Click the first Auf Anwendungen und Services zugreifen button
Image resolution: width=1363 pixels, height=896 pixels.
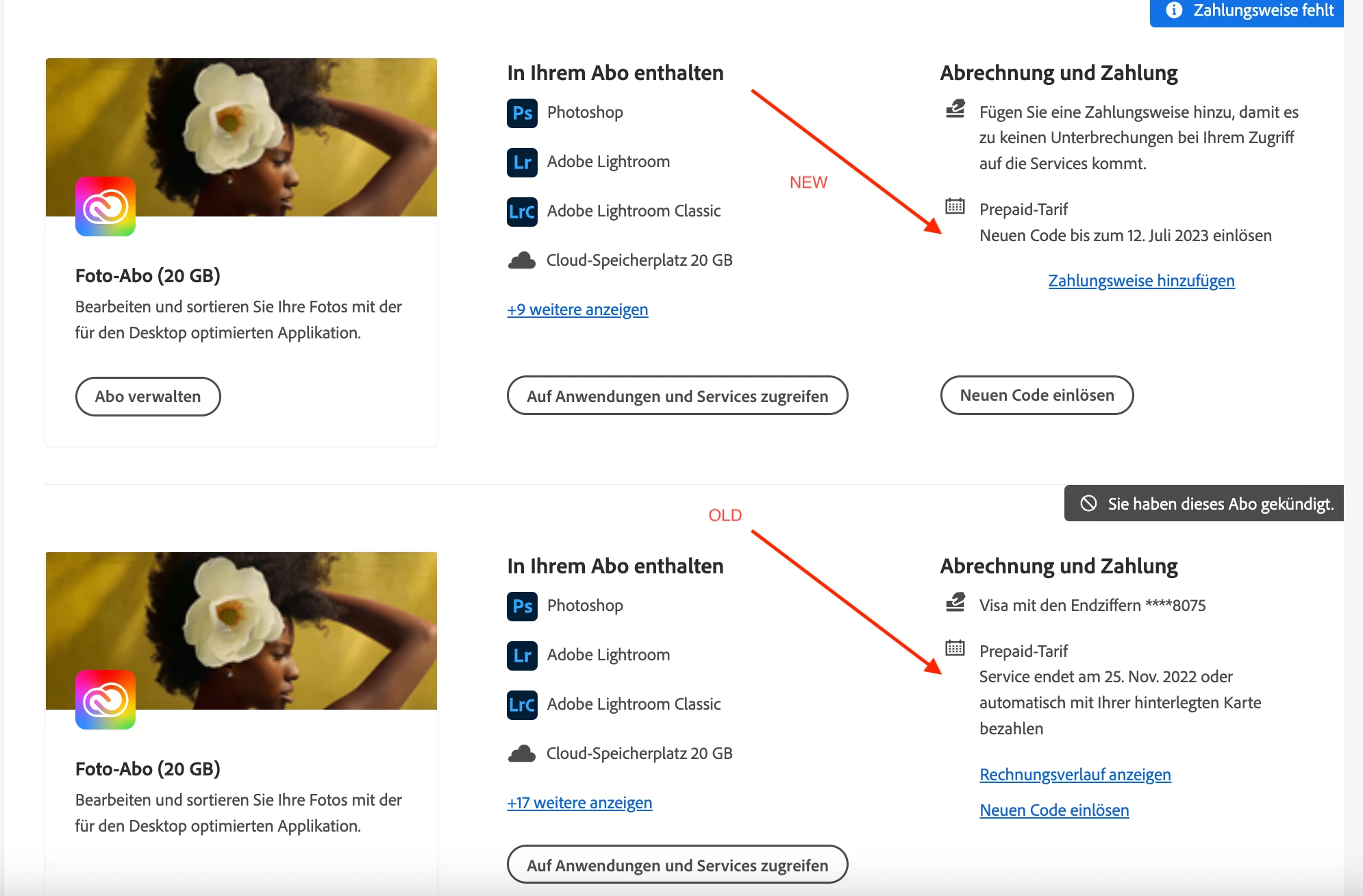pyautogui.click(x=677, y=396)
